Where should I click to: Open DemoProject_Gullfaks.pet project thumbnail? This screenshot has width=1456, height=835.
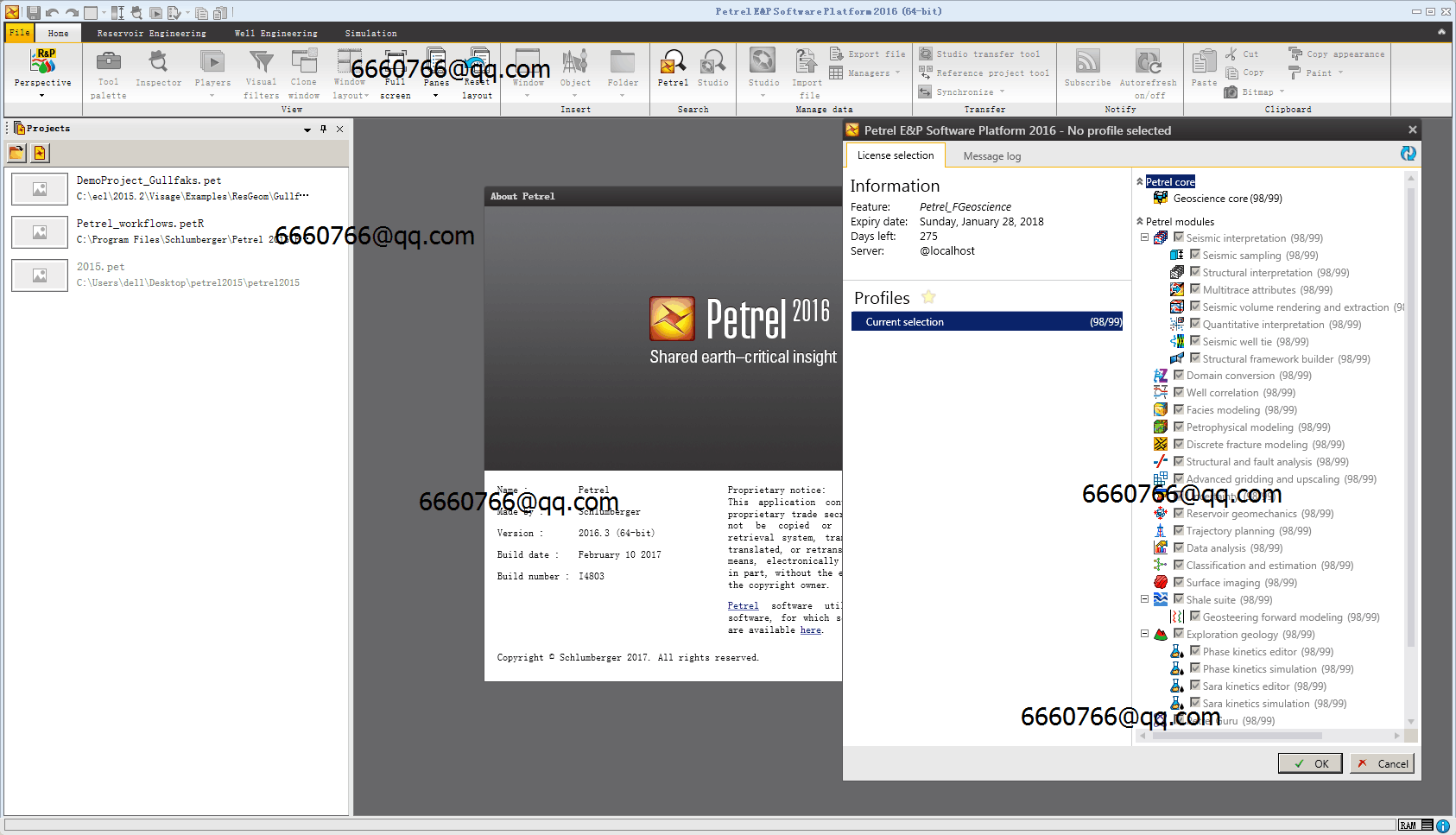[40, 188]
